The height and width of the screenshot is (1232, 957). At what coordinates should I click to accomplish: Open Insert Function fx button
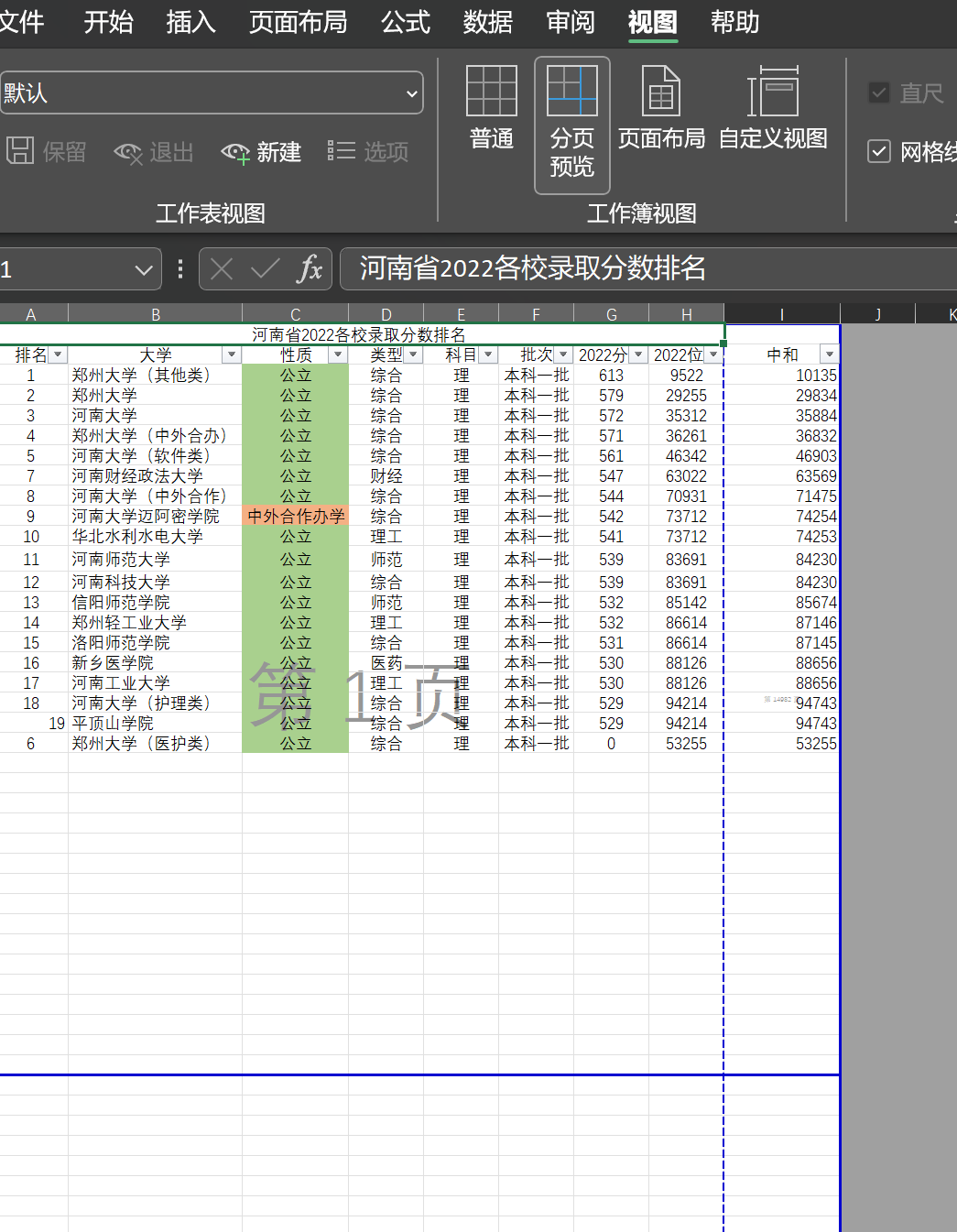coord(310,268)
